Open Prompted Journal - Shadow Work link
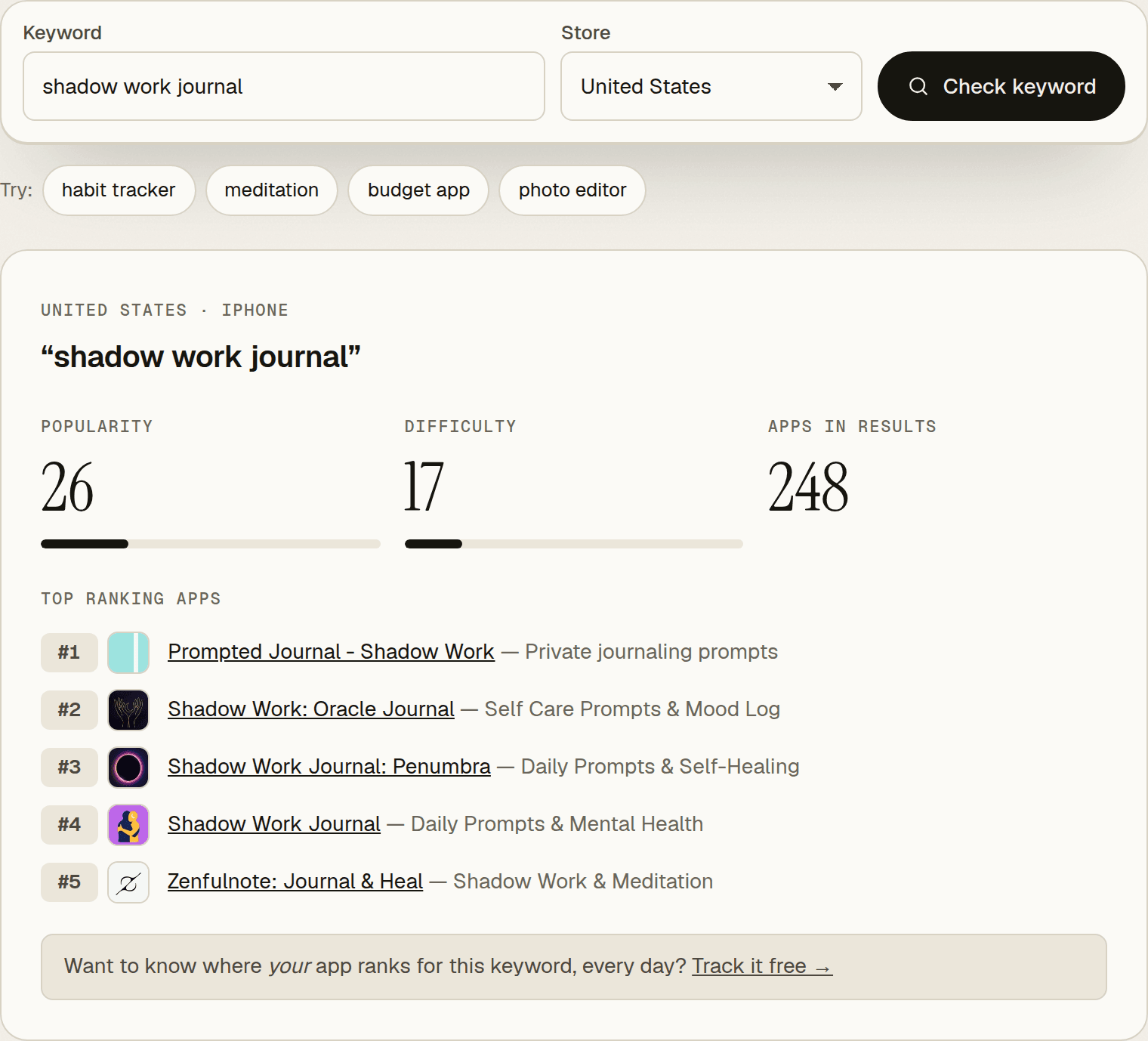This screenshot has height=1041, width=1148. (331, 651)
